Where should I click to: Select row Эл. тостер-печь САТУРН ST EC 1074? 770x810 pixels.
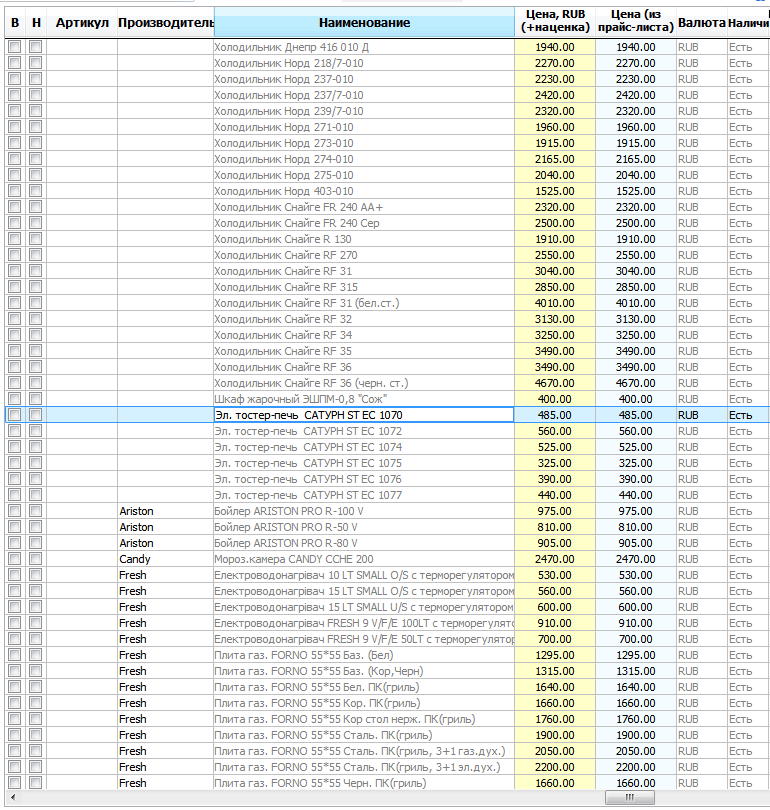click(x=387, y=447)
